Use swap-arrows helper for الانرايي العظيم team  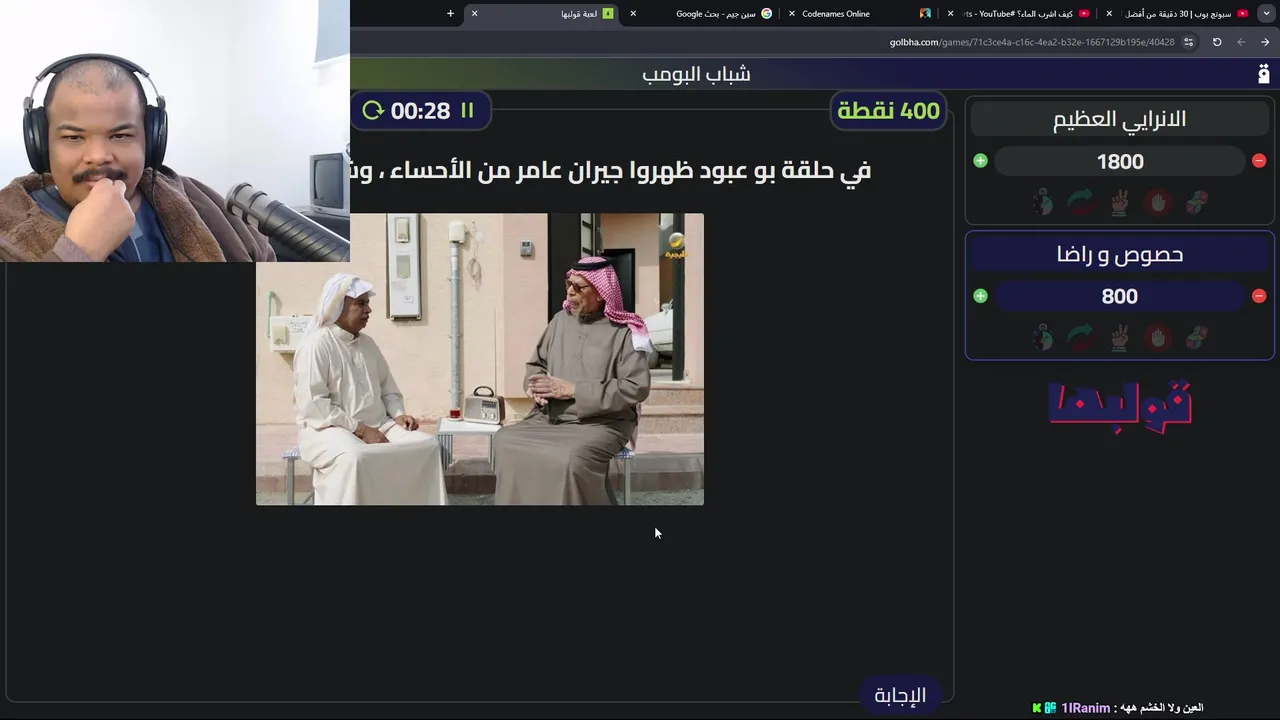(1081, 203)
